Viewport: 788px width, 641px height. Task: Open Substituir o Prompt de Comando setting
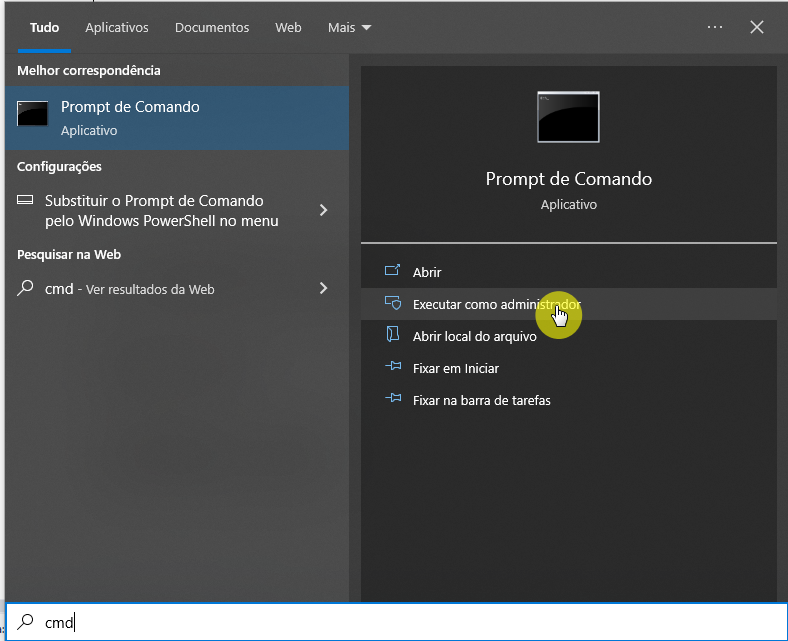coord(177,211)
